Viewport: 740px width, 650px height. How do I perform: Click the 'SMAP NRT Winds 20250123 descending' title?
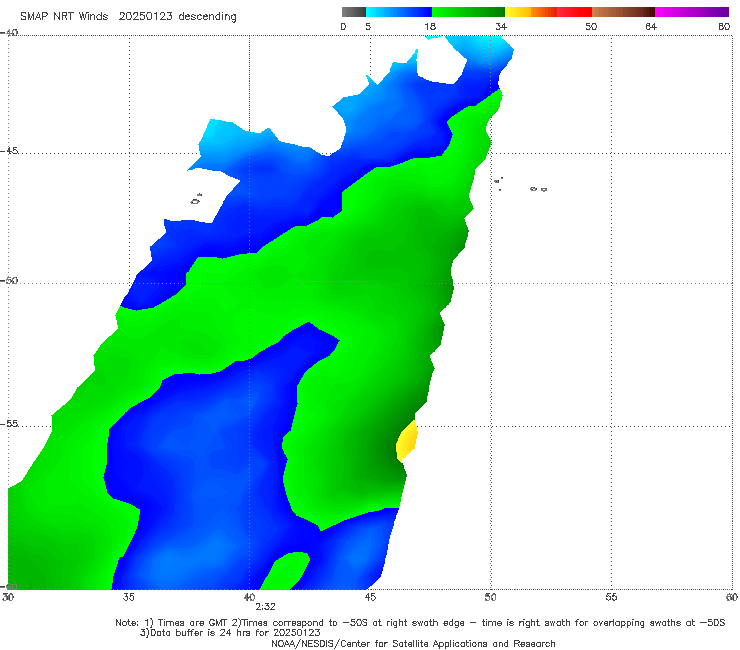point(128,16)
